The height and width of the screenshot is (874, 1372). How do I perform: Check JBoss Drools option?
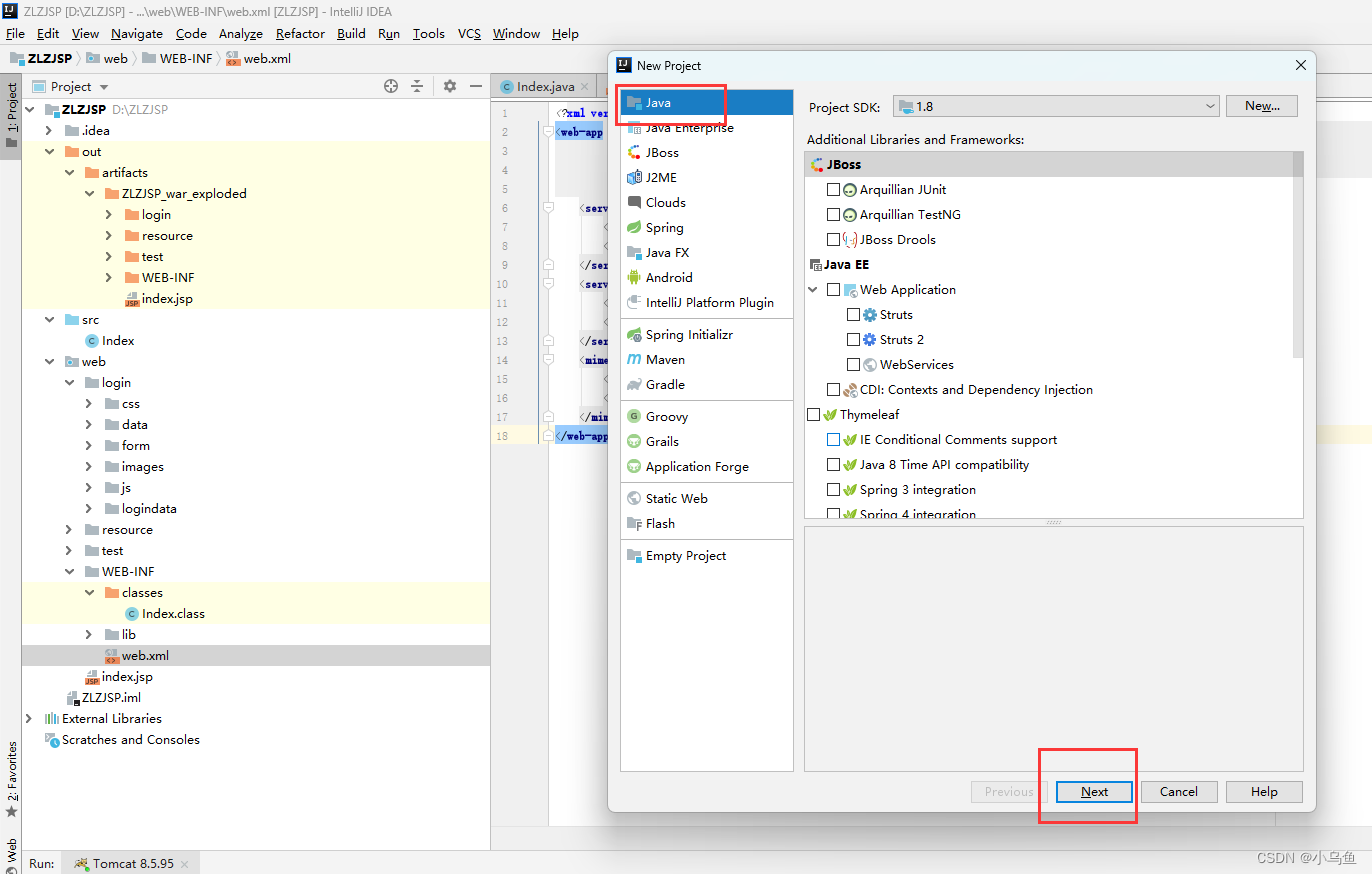[833, 240]
